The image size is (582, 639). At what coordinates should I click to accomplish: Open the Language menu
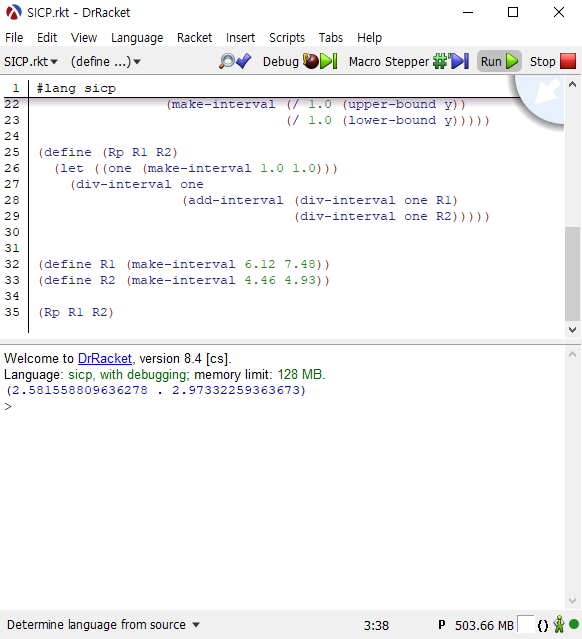137,37
